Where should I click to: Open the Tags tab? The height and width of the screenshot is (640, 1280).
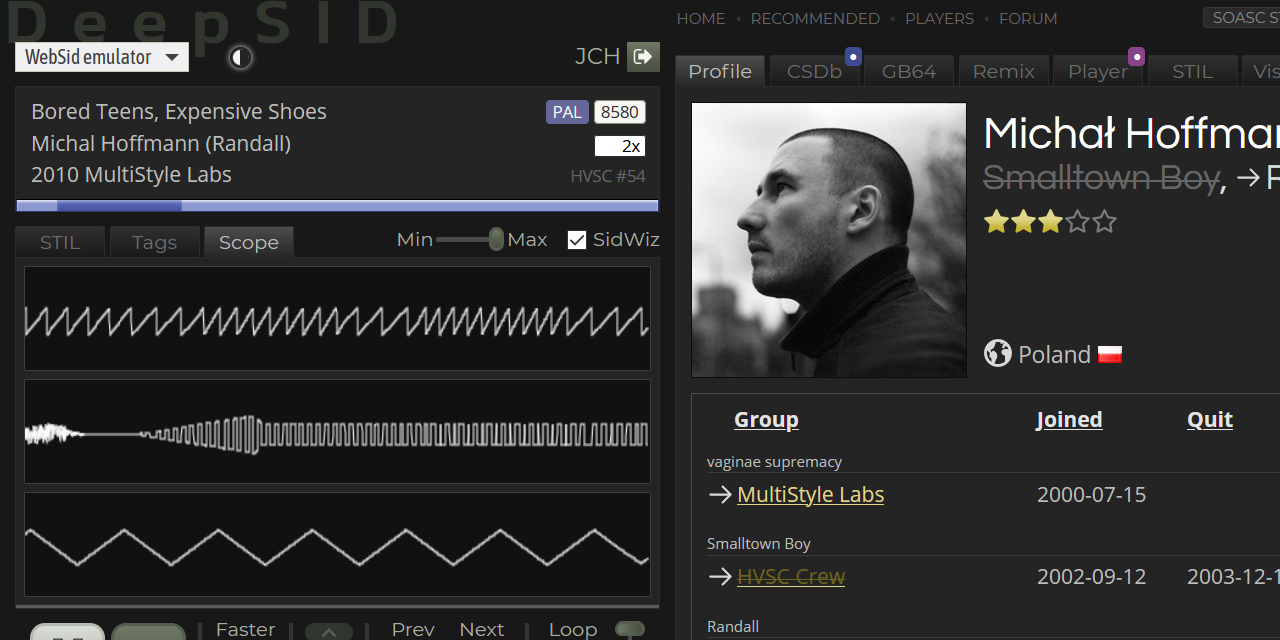154,242
